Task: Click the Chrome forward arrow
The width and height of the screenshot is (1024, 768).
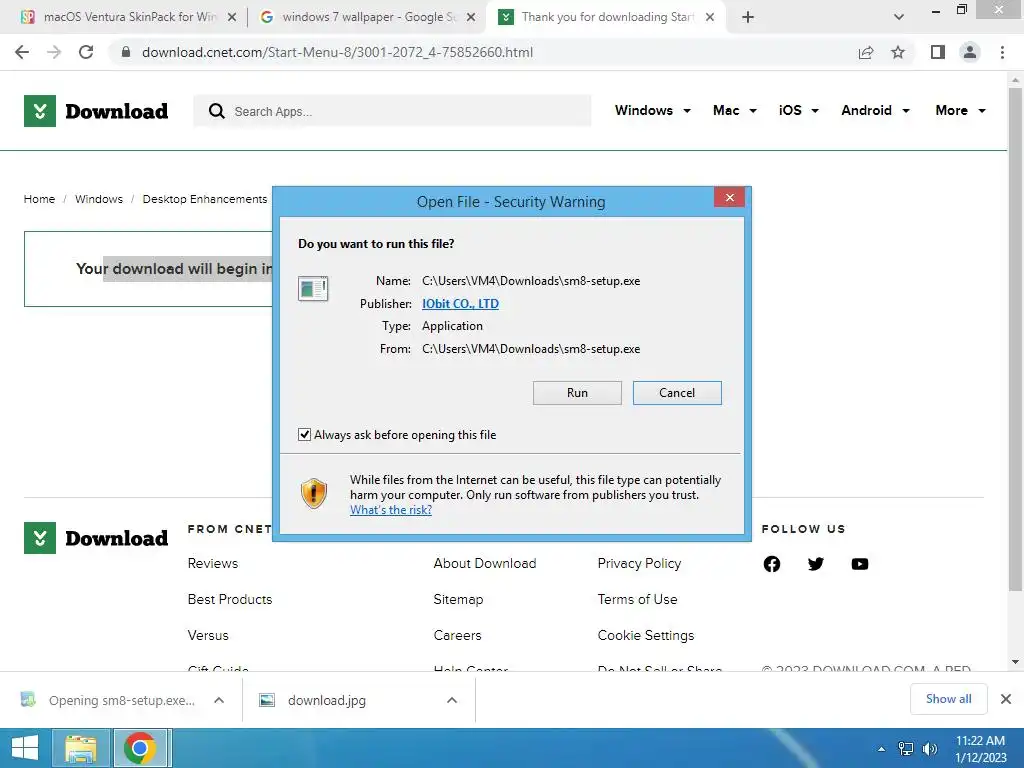Action: point(54,52)
